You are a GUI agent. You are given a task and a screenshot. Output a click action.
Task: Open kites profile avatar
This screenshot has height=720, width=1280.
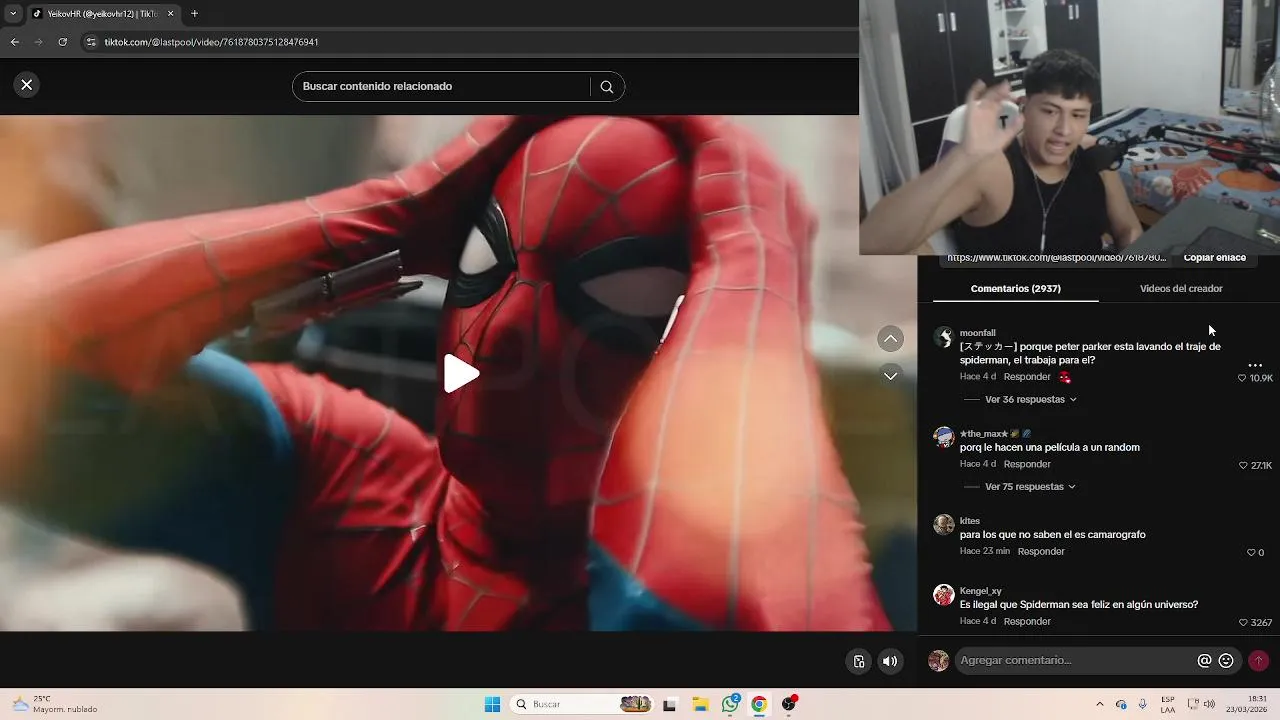point(943,525)
